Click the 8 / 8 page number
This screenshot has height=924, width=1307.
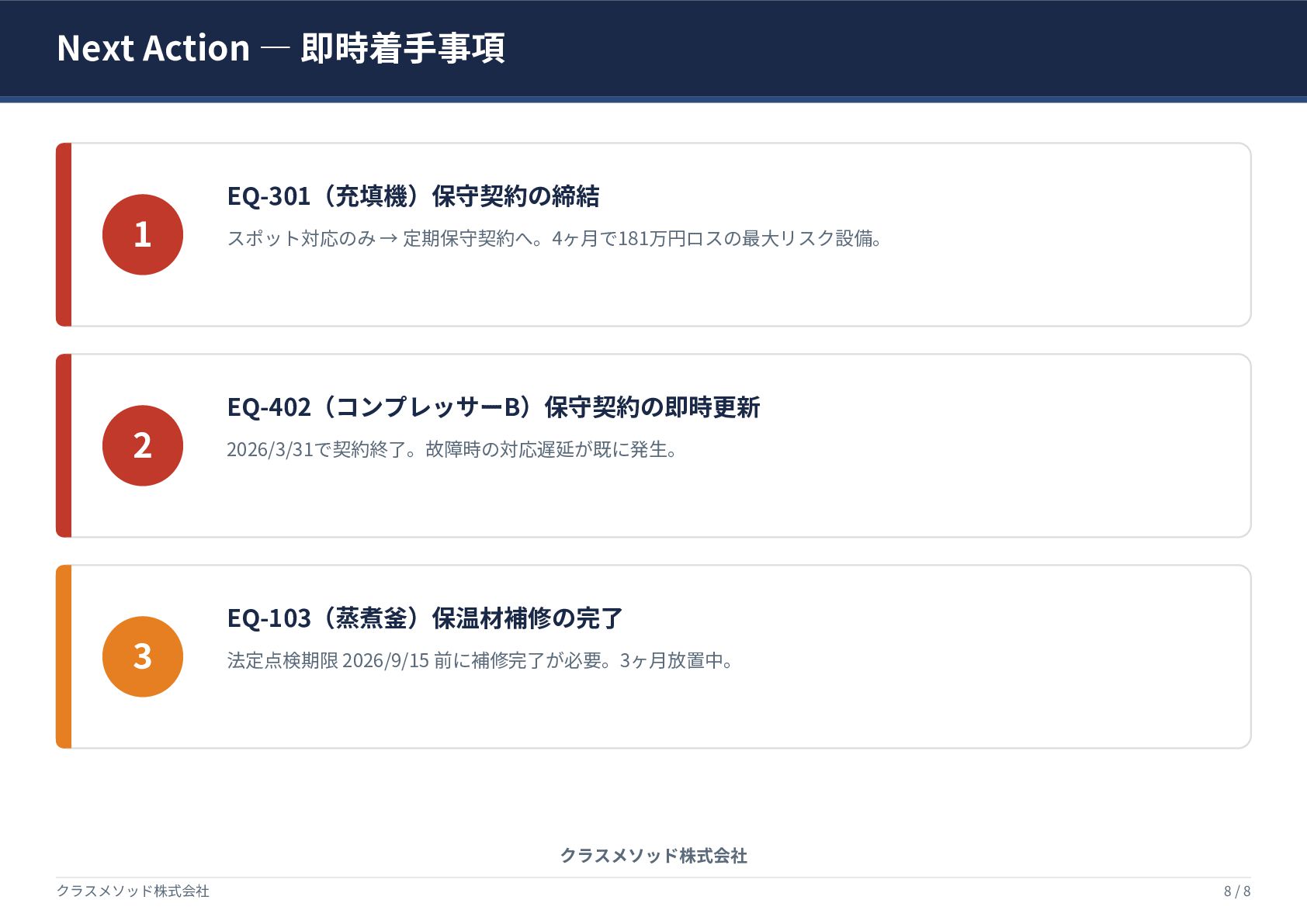click(x=1237, y=891)
